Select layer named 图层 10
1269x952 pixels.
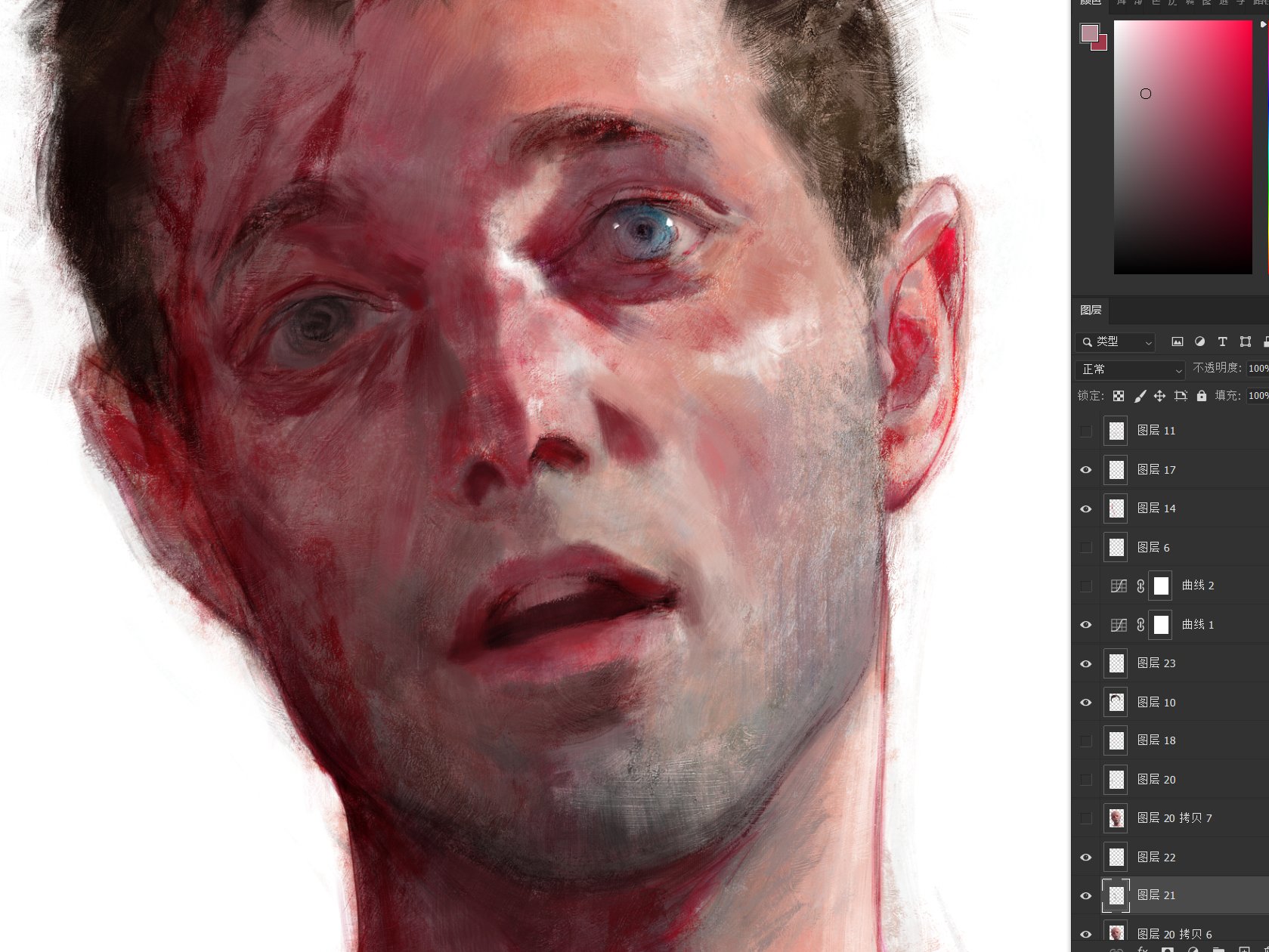click(x=1156, y=703)
